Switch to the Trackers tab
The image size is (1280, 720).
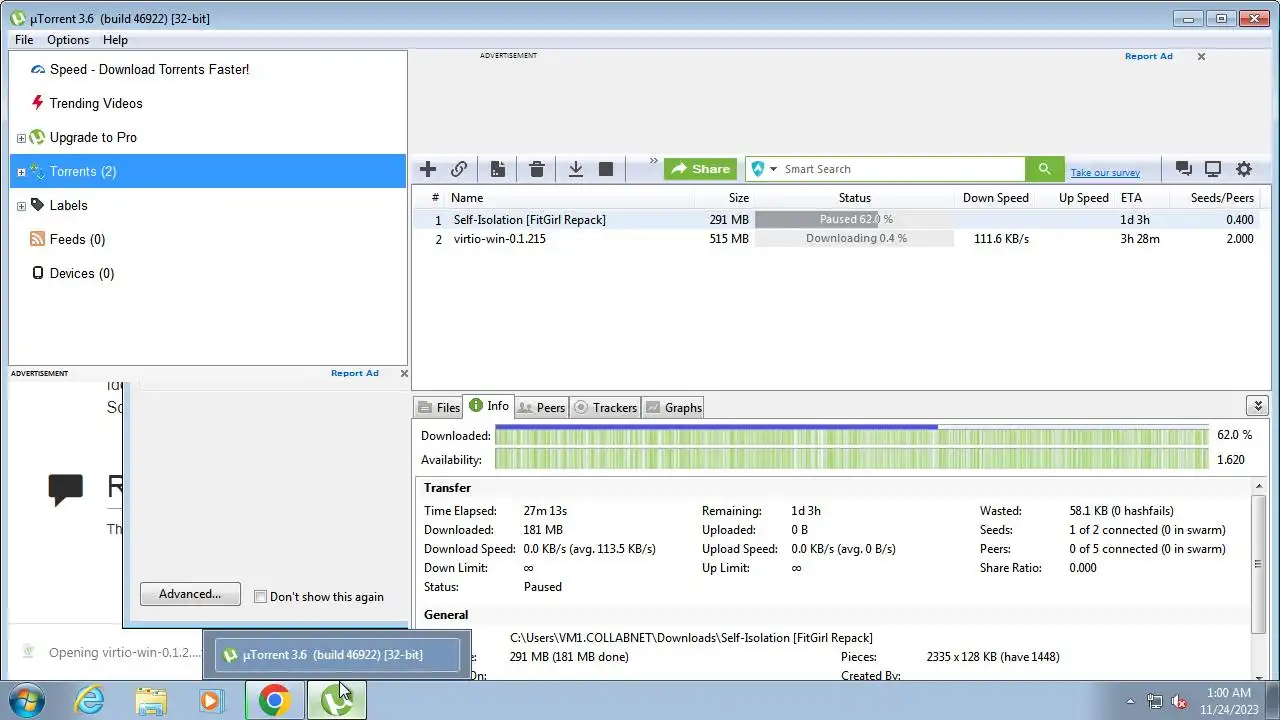click(x=605, y=407)
